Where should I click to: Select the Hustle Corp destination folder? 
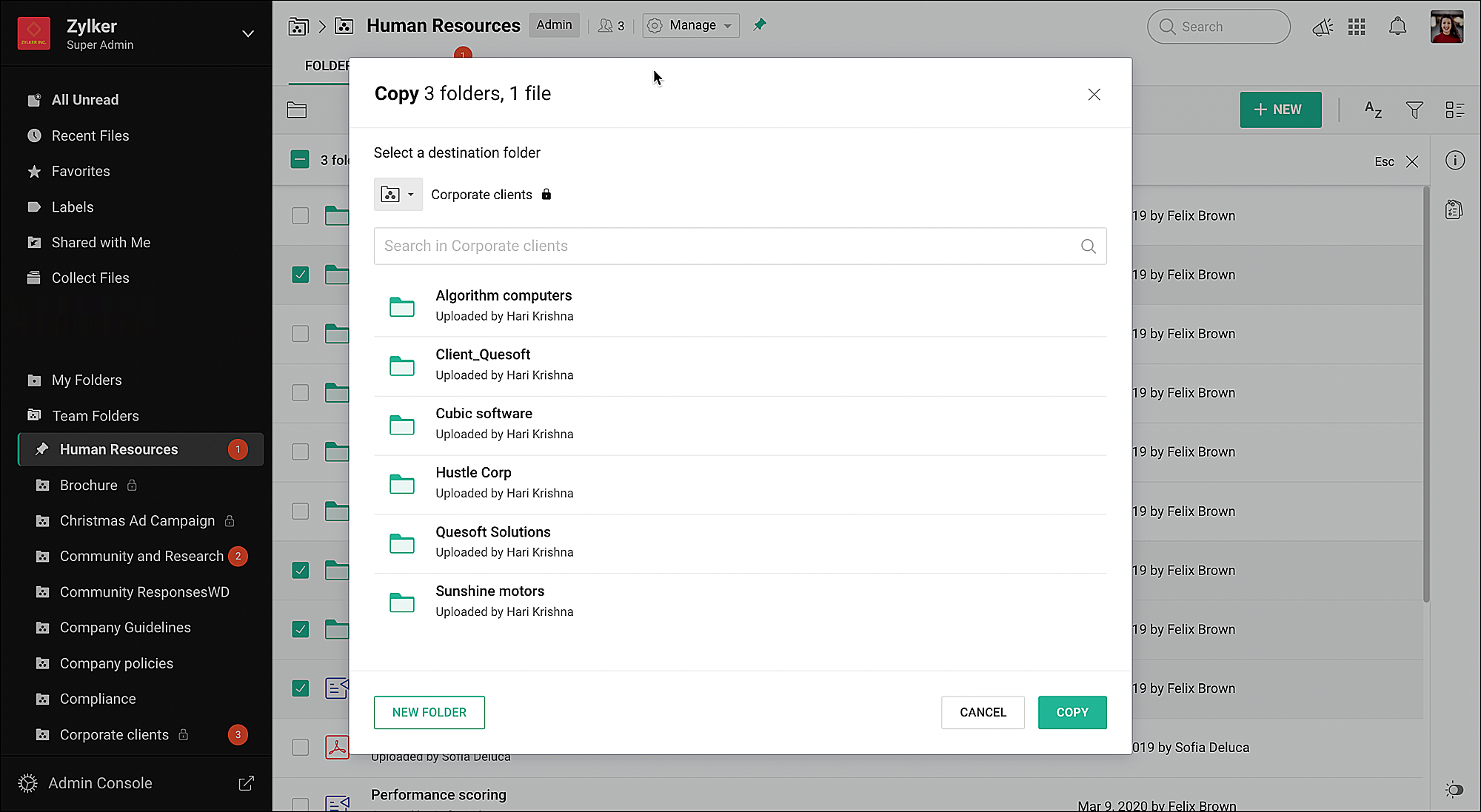coord(474,483)
